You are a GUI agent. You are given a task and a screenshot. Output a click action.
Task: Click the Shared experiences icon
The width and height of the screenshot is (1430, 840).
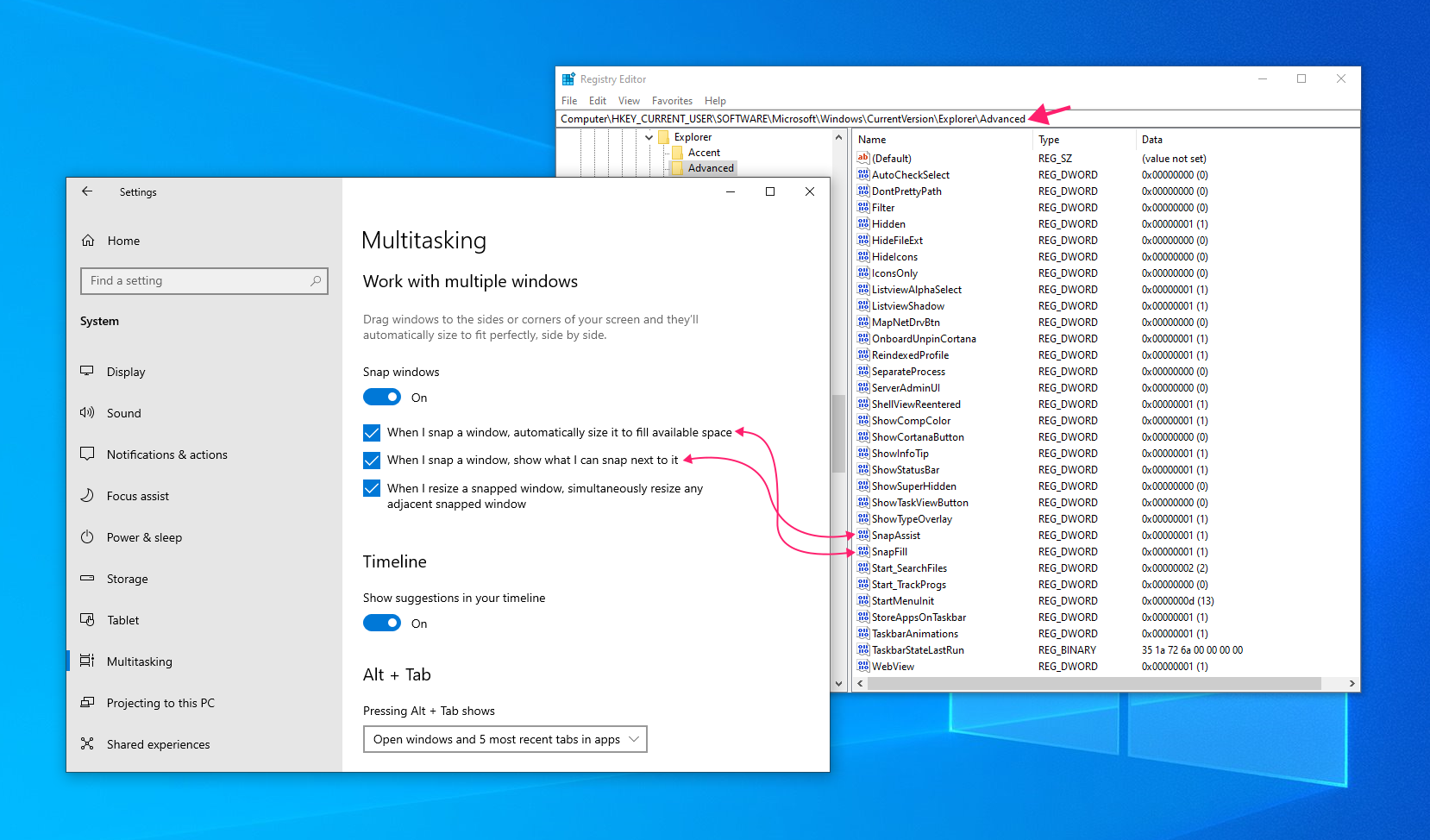tap(87, 743)
